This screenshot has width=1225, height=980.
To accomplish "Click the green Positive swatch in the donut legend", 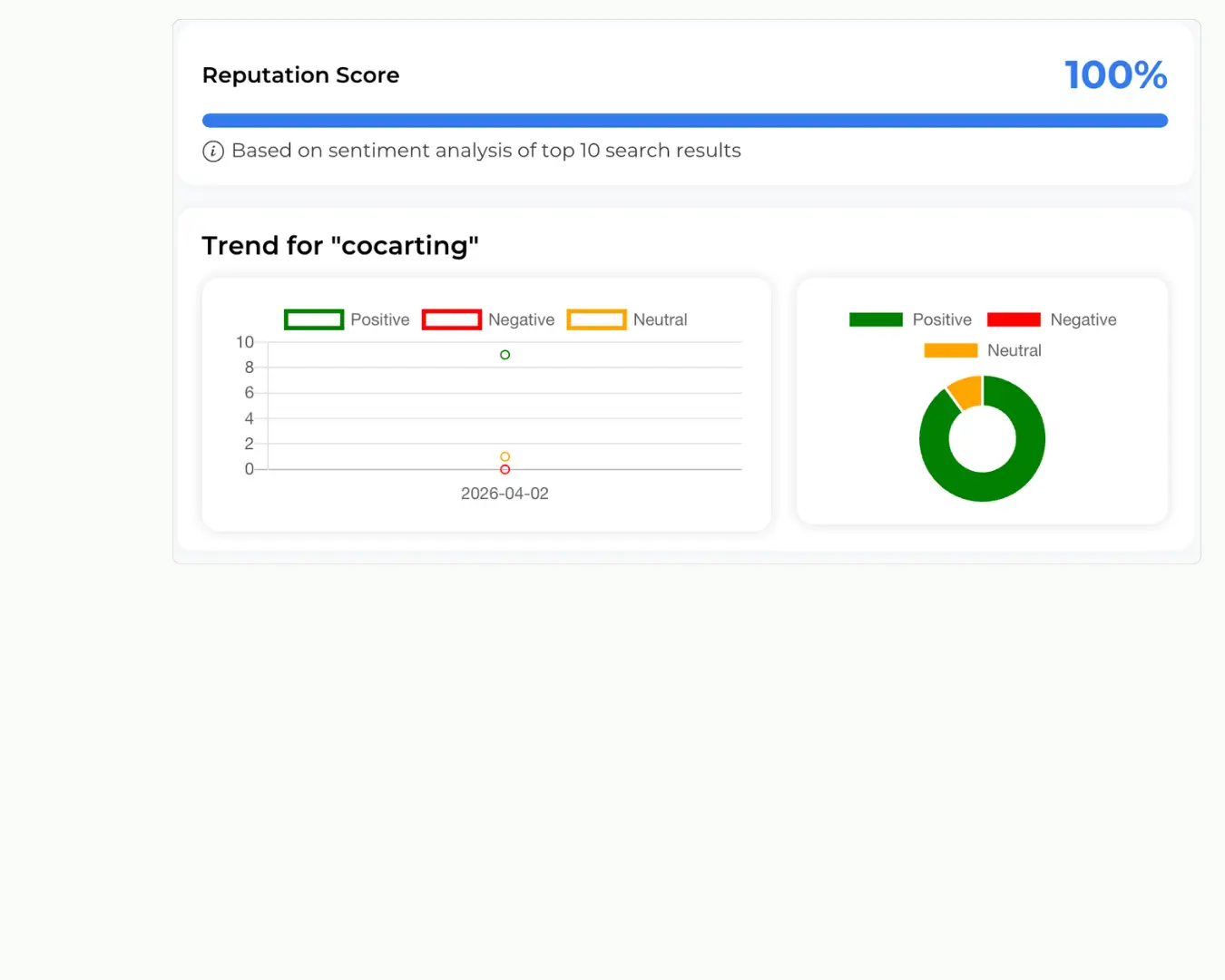I will (876, 319).
